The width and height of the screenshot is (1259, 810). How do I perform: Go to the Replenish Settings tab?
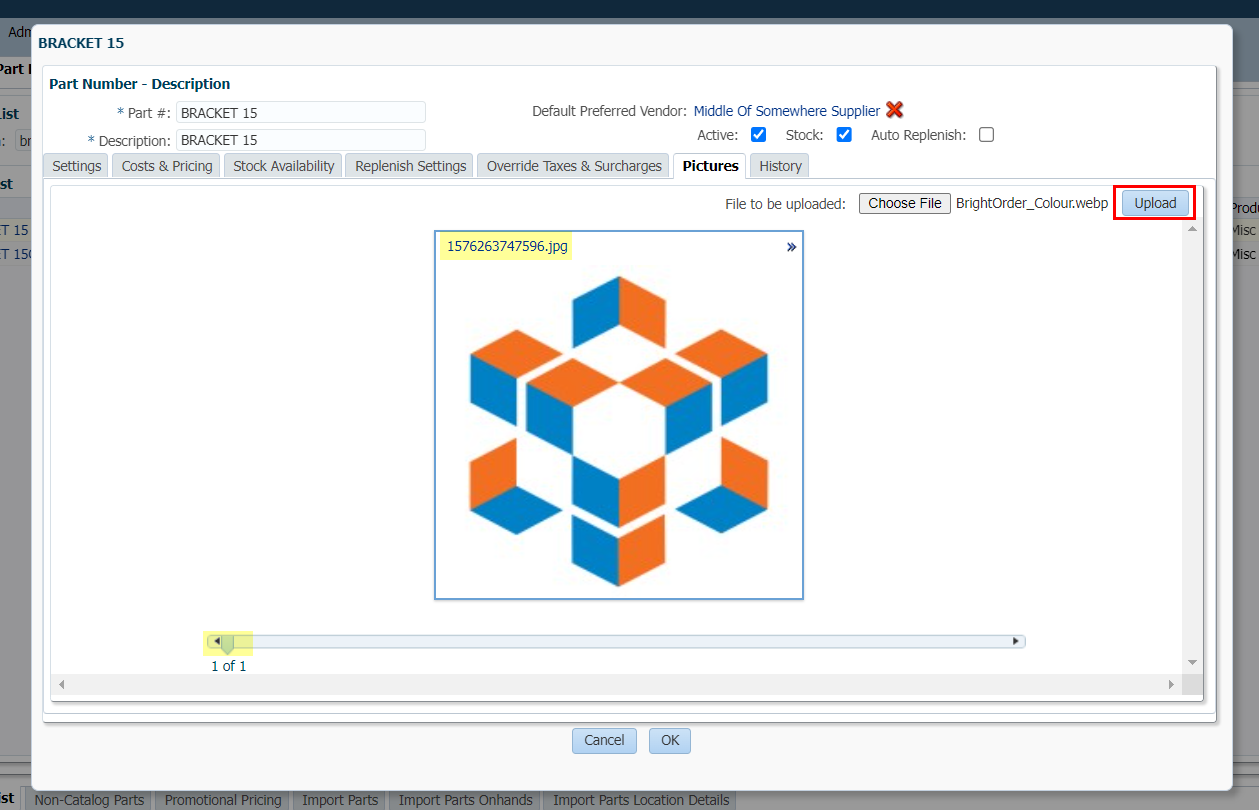pos(411,166)
